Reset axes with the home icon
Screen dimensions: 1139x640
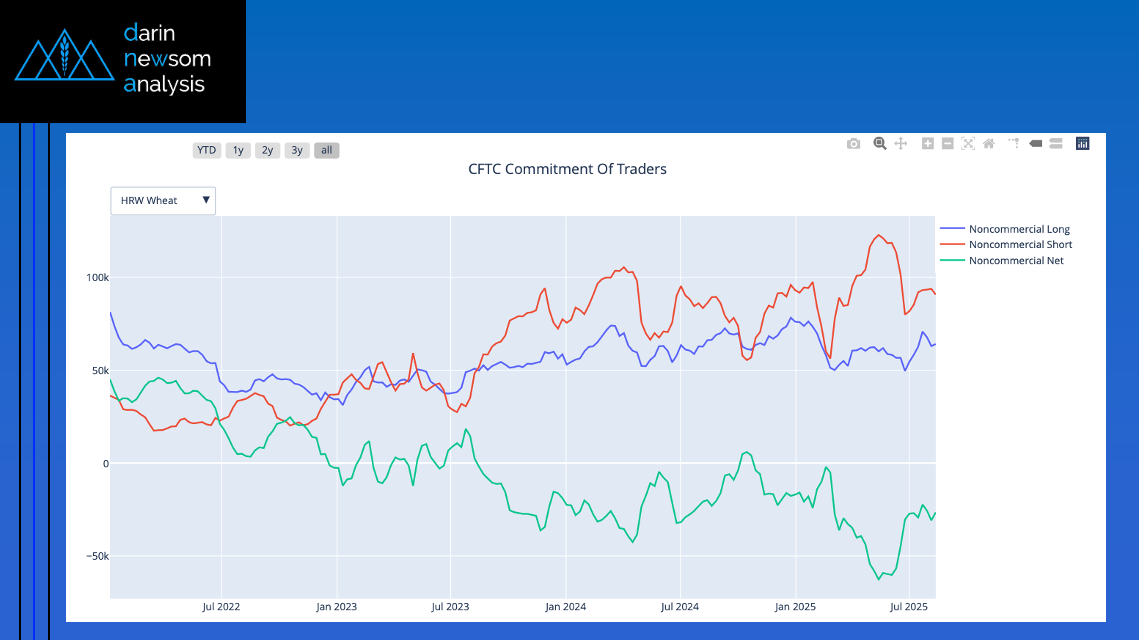click(x=988, y=144)
